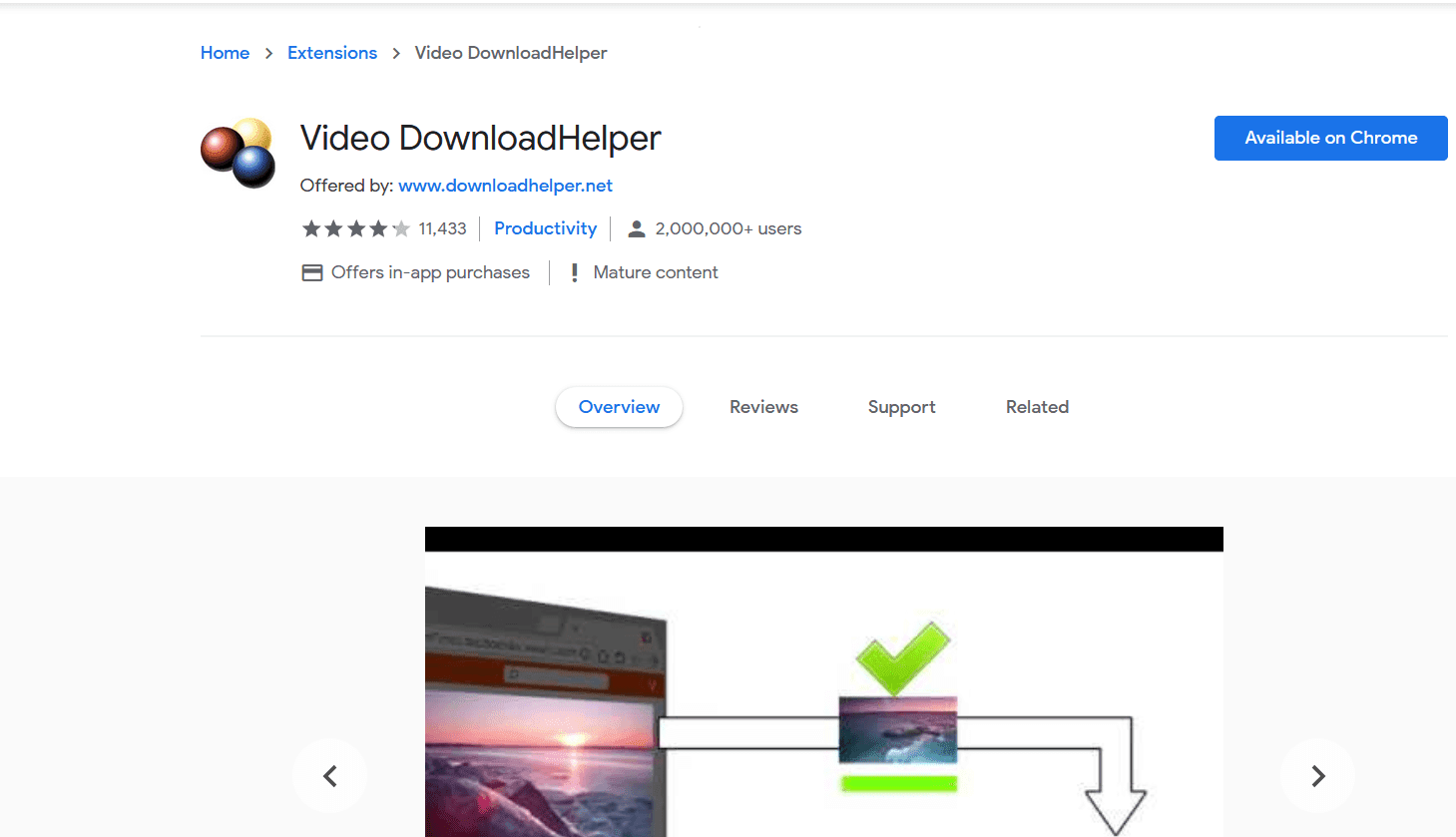
Task: Select the Overview tab
Action: [x=619, y=407]
